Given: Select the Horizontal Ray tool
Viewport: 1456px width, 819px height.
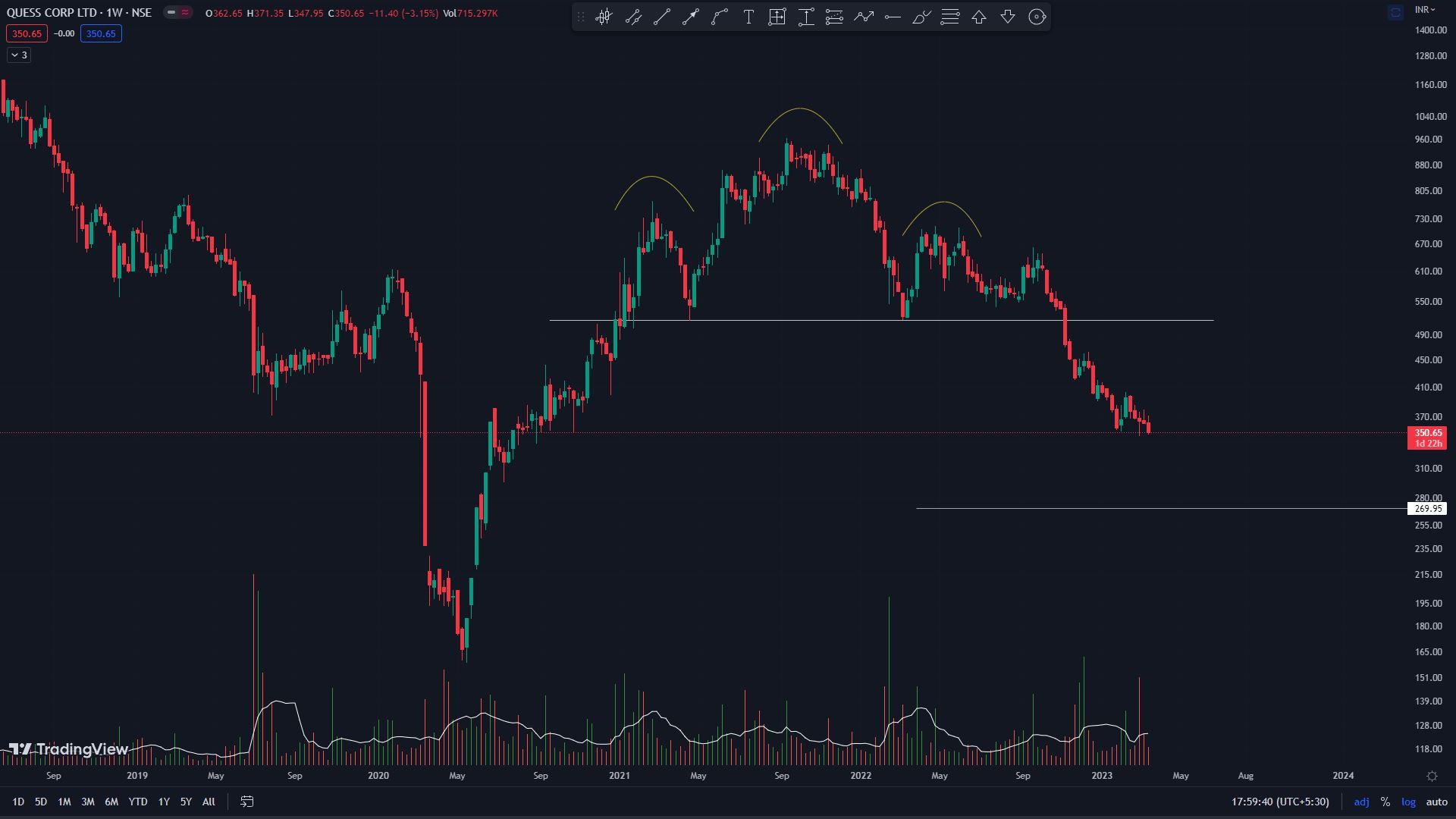Looking at the screenshot, I should point(893,17).
